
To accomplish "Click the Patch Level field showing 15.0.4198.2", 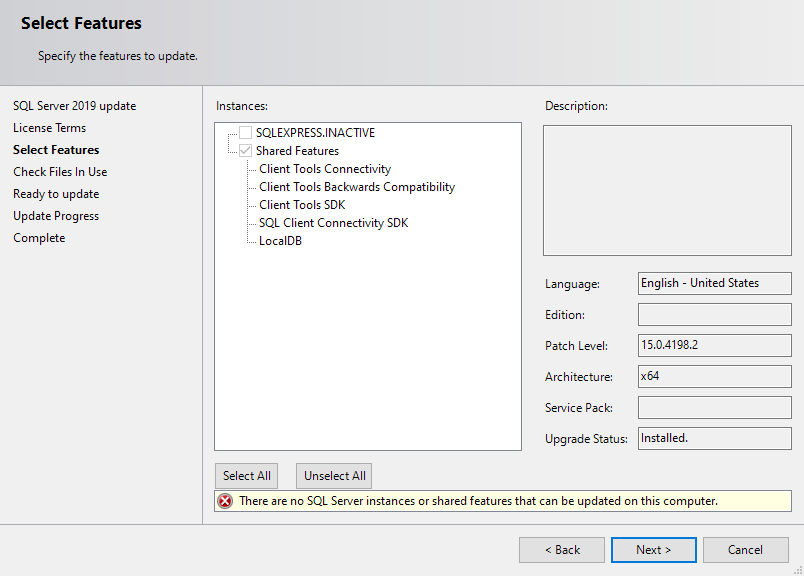I will 714,345.
